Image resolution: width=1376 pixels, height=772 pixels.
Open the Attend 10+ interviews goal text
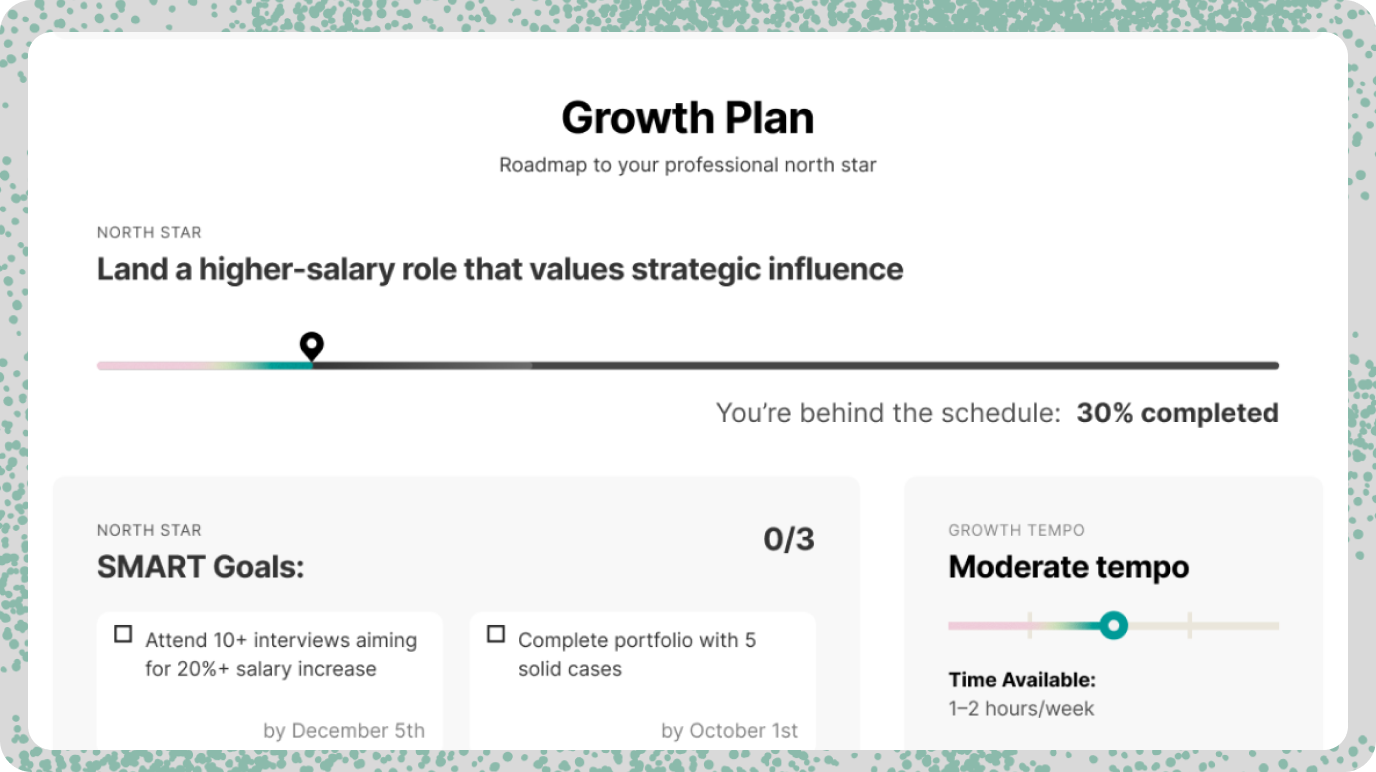click(x=280, y=654)
